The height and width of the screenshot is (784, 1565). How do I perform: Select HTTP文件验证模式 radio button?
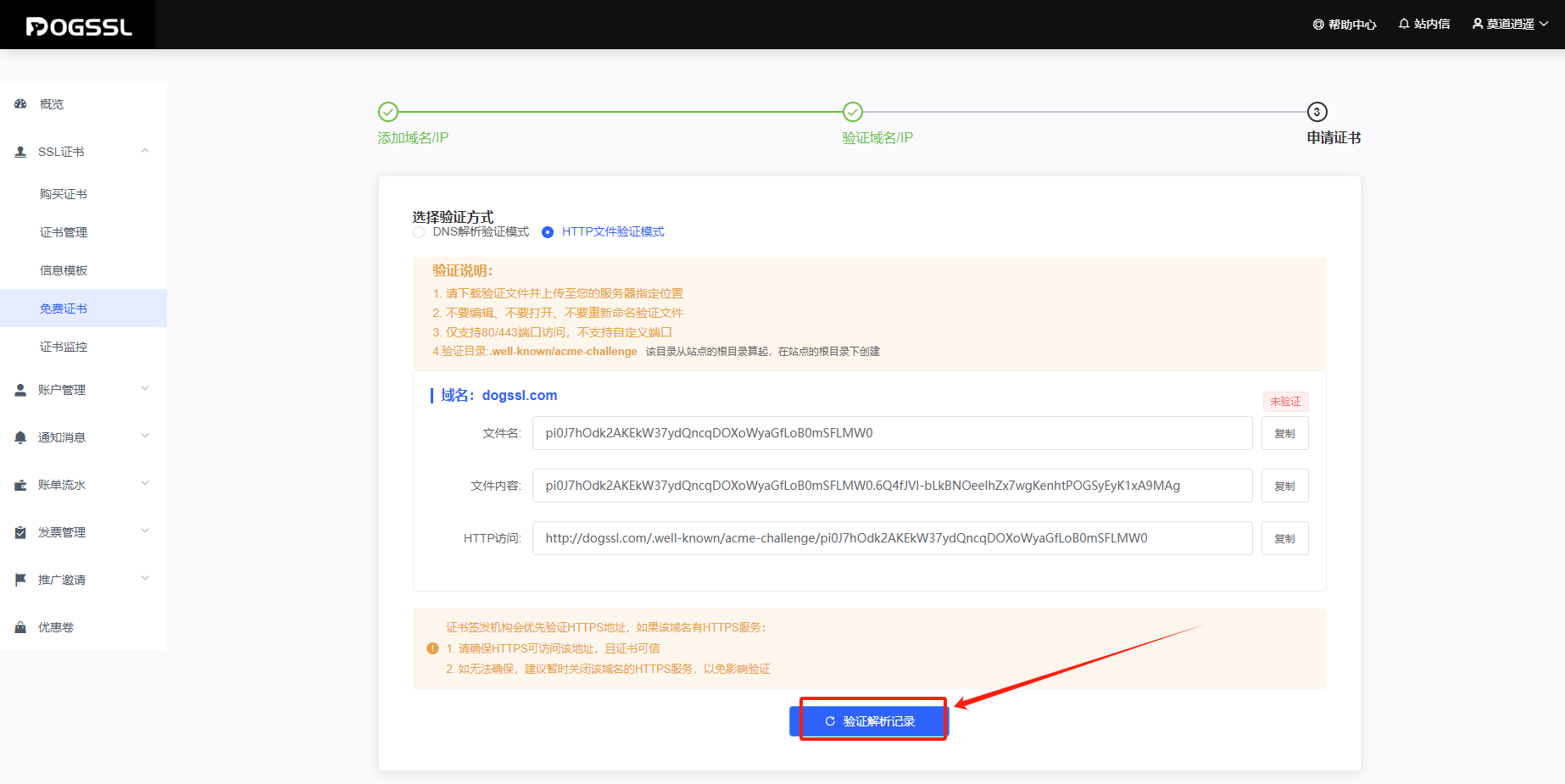548,232
